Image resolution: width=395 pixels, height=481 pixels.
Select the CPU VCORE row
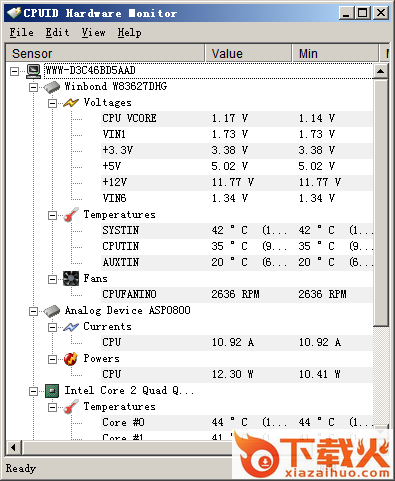237,118
